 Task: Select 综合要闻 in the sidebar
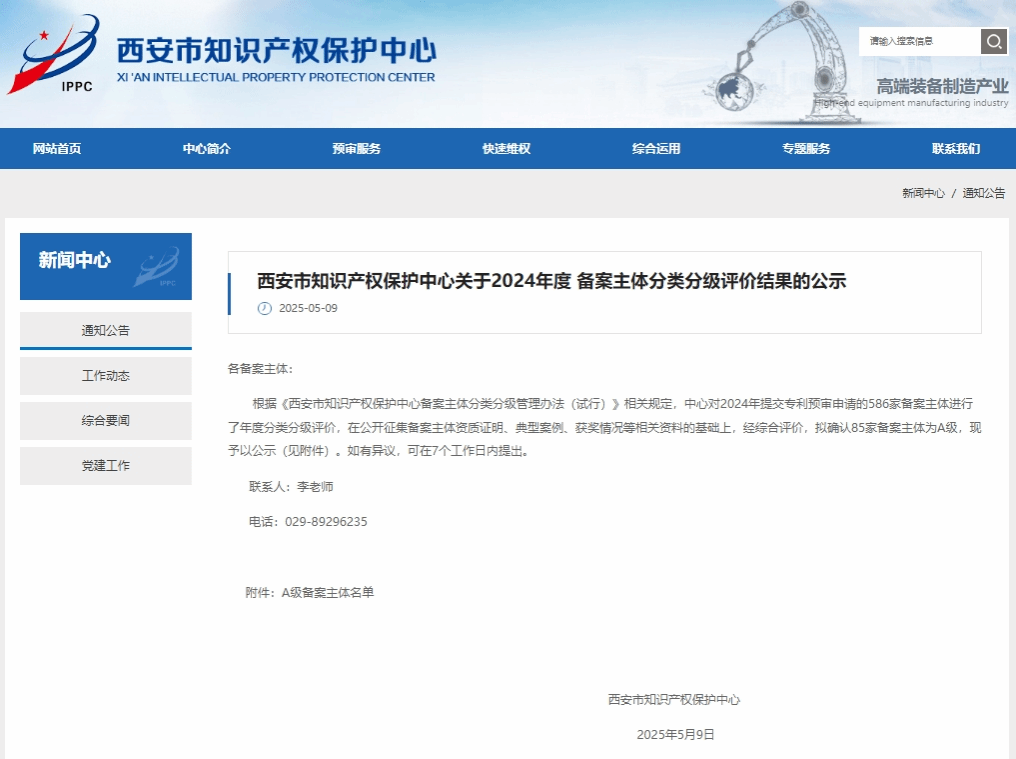[x=106, y=421]
